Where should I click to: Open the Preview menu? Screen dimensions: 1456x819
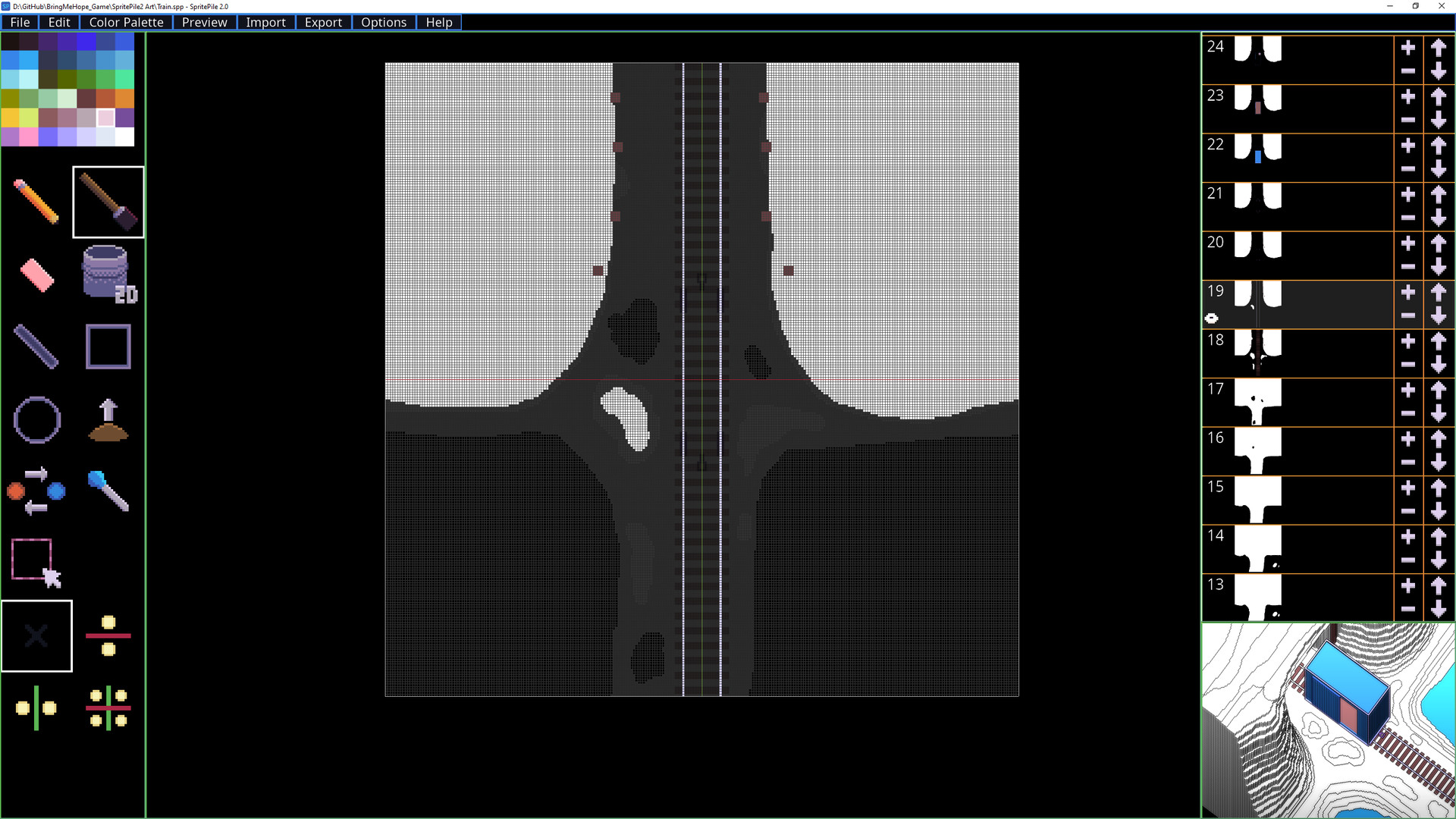coord(204,22)
